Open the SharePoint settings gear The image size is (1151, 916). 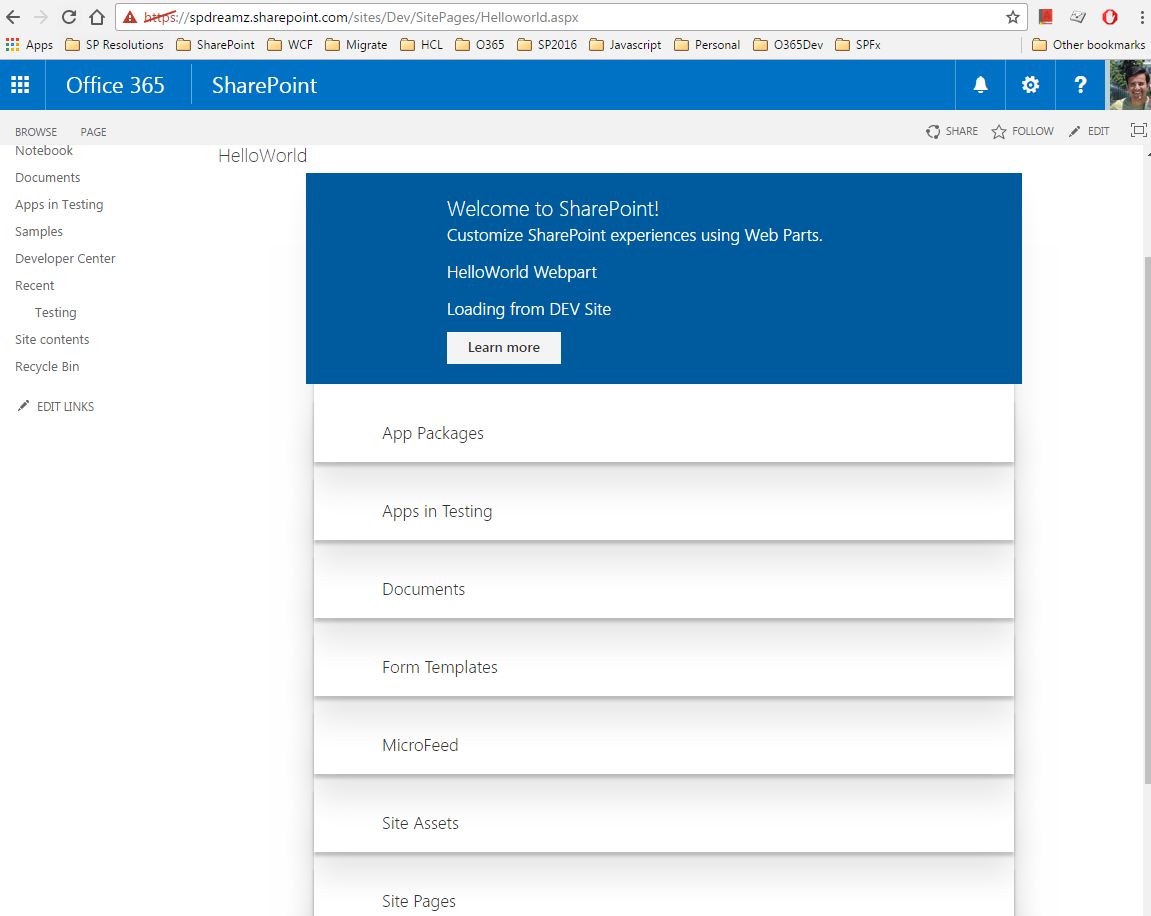(x=1030, y=85)
